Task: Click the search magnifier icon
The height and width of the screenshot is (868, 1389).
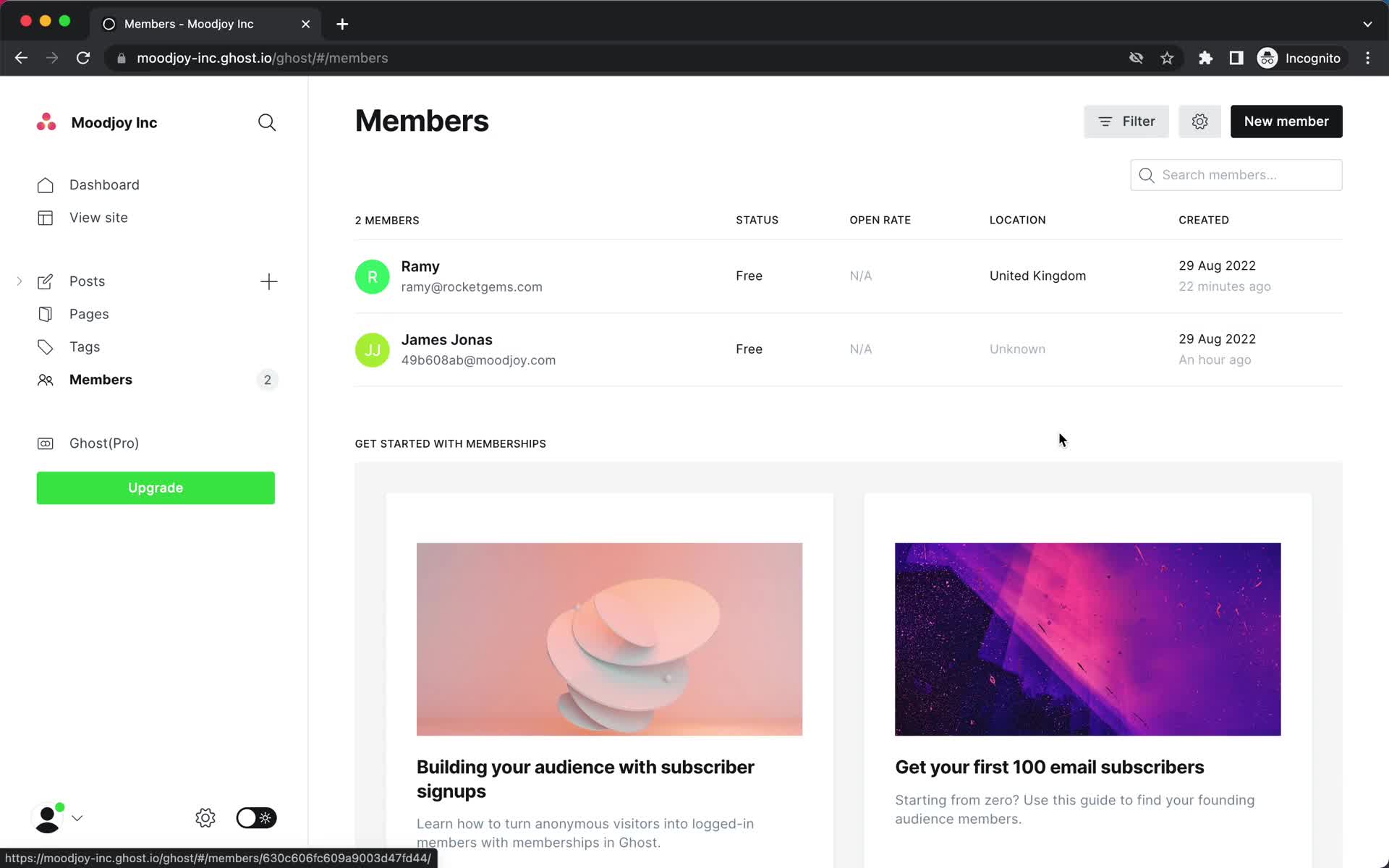Action: [x=267, y=122]
